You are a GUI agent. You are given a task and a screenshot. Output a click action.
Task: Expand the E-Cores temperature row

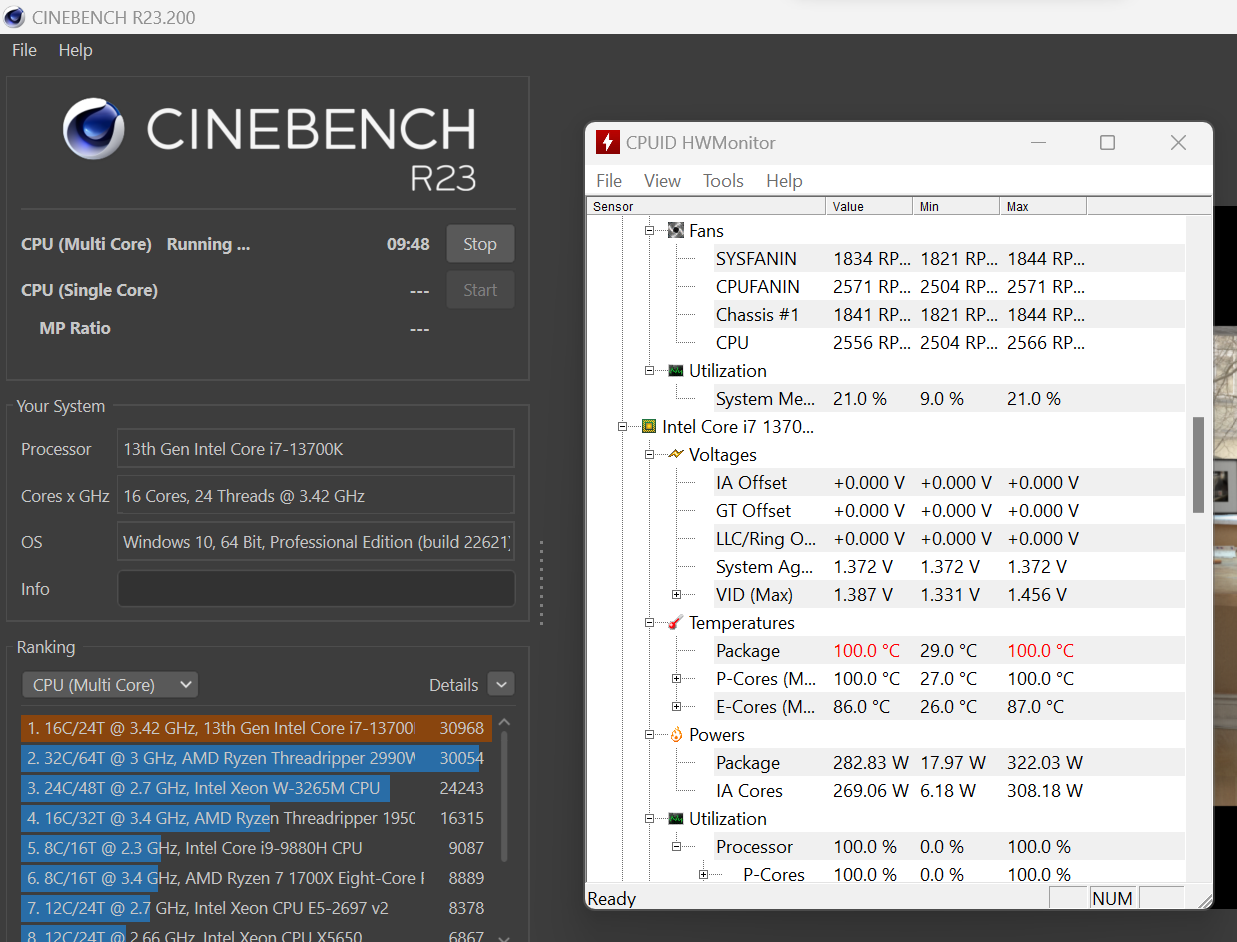[x=676, y=706]
